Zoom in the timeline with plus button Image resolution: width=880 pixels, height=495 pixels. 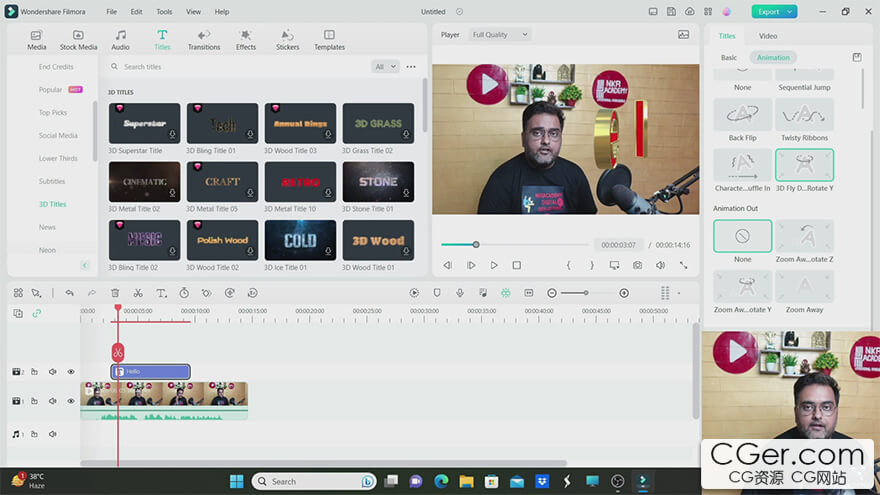click(x=624, y=293)
